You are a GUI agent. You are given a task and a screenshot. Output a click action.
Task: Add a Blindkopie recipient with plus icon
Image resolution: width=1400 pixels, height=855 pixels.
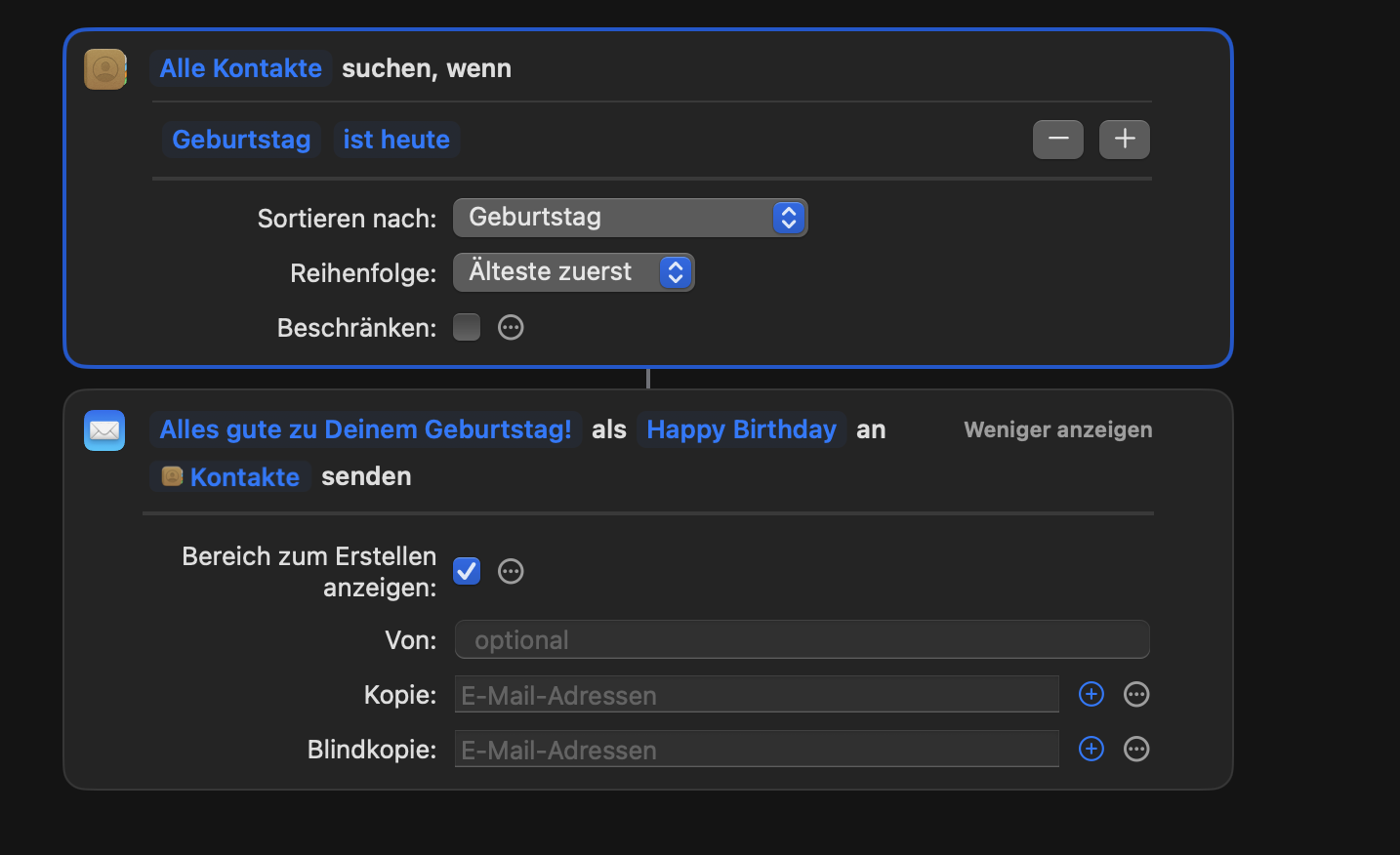[x=1091, y=749]
